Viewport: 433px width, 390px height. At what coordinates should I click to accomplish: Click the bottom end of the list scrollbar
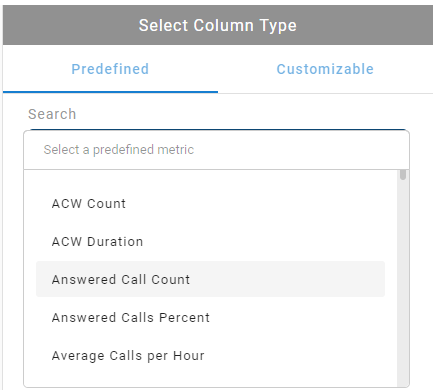[x=403, y=383]
